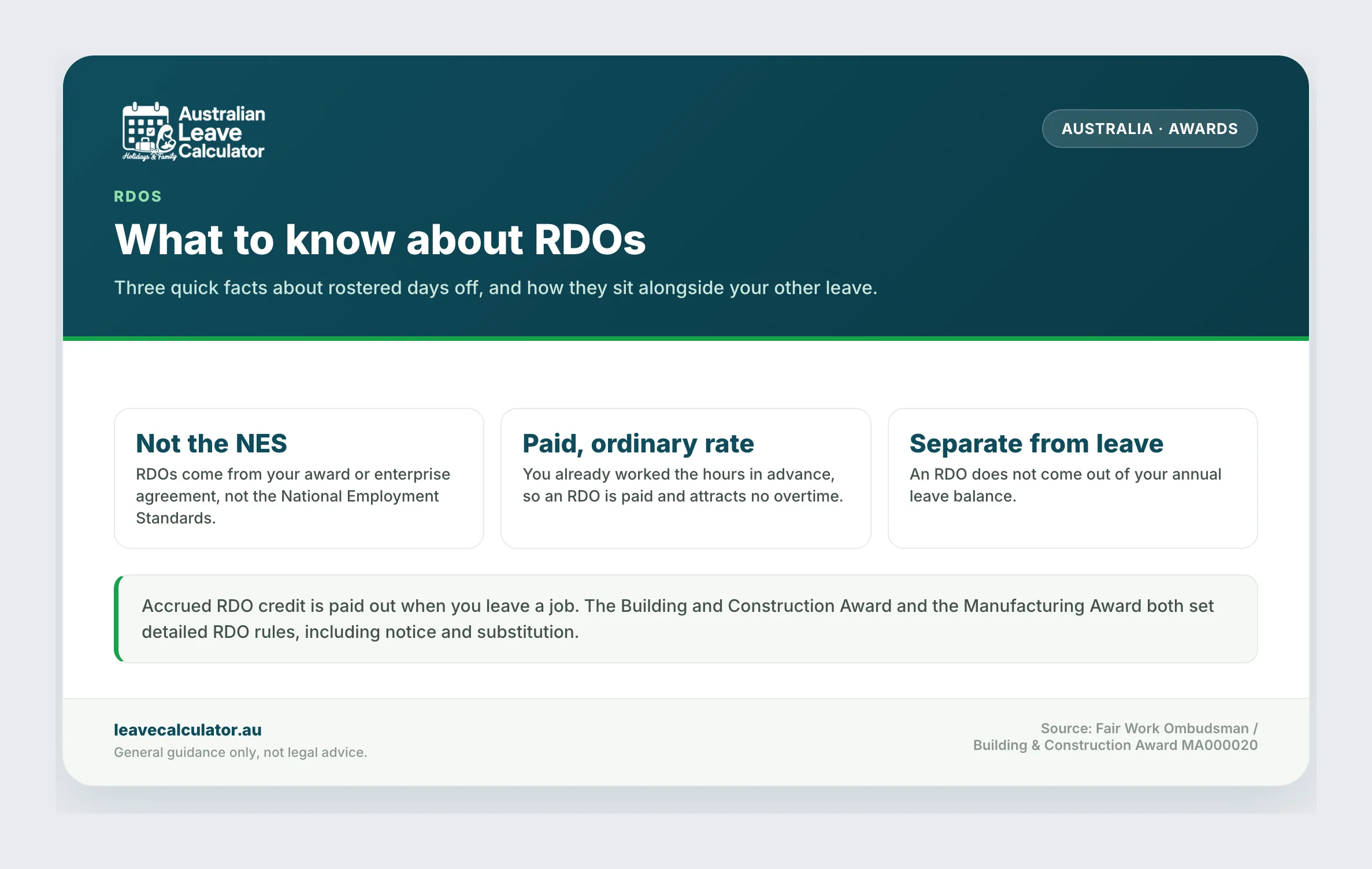Click the heading What to know about RDOs
Image resolution: width=1372 pixels, height=869 pixels.
380,239
